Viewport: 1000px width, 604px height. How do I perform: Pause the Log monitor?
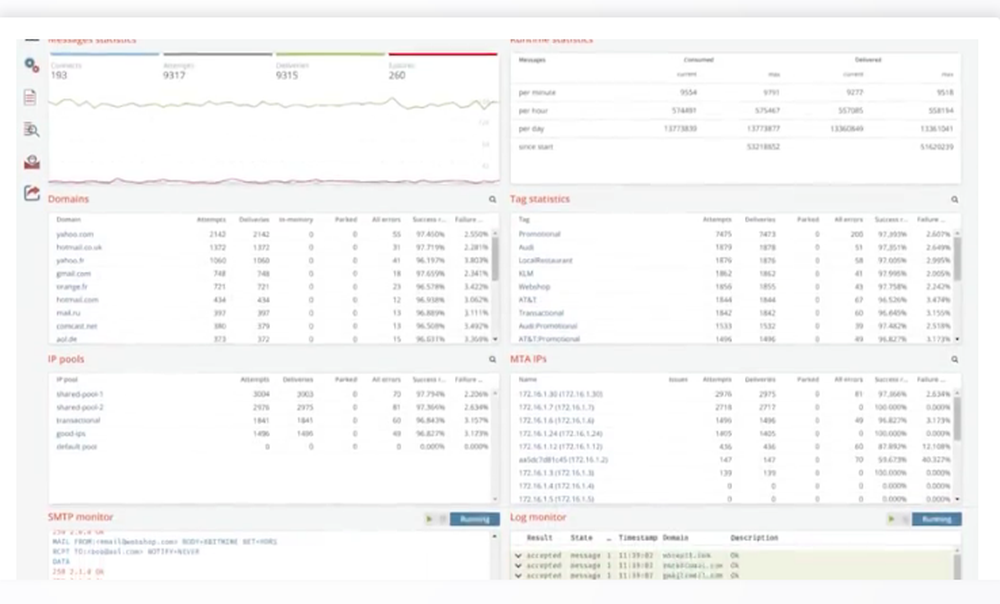coord(904,519)
